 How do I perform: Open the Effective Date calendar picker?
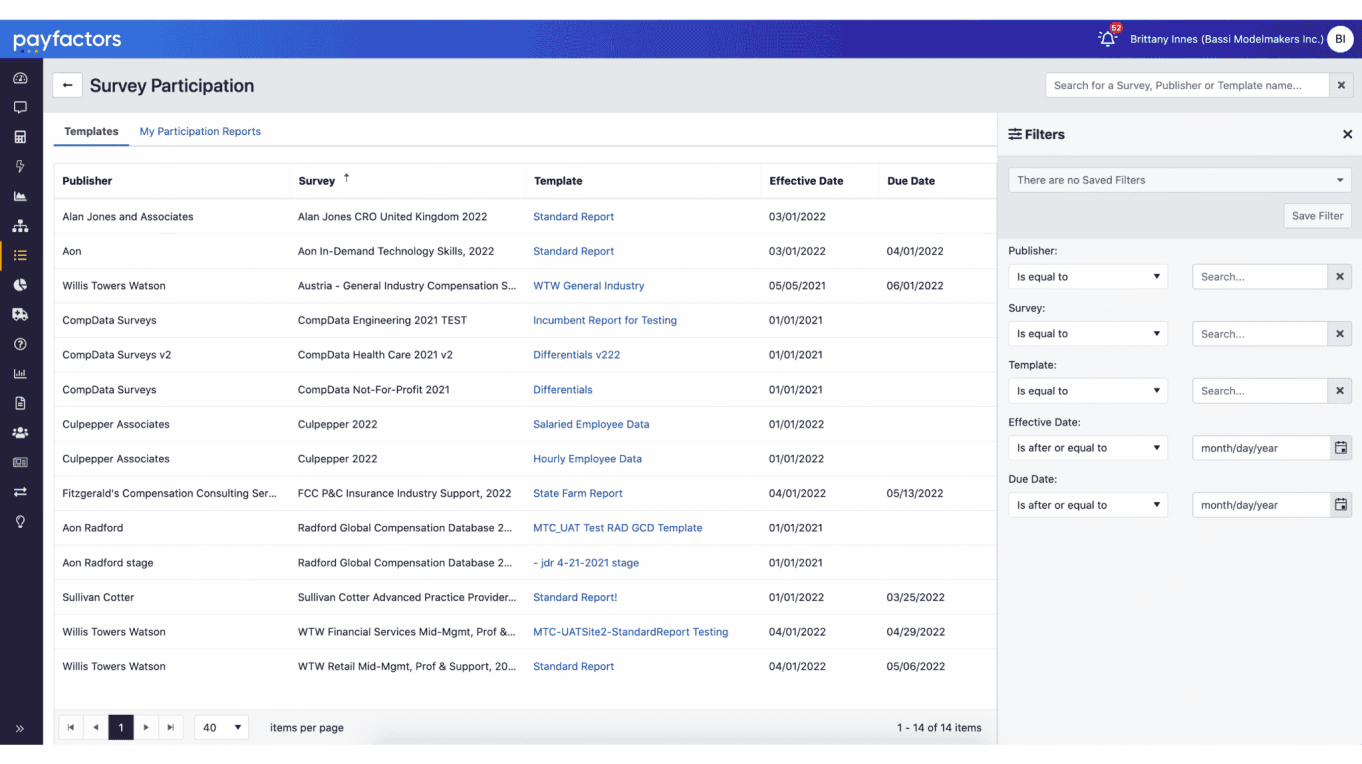pos(1340,448)
